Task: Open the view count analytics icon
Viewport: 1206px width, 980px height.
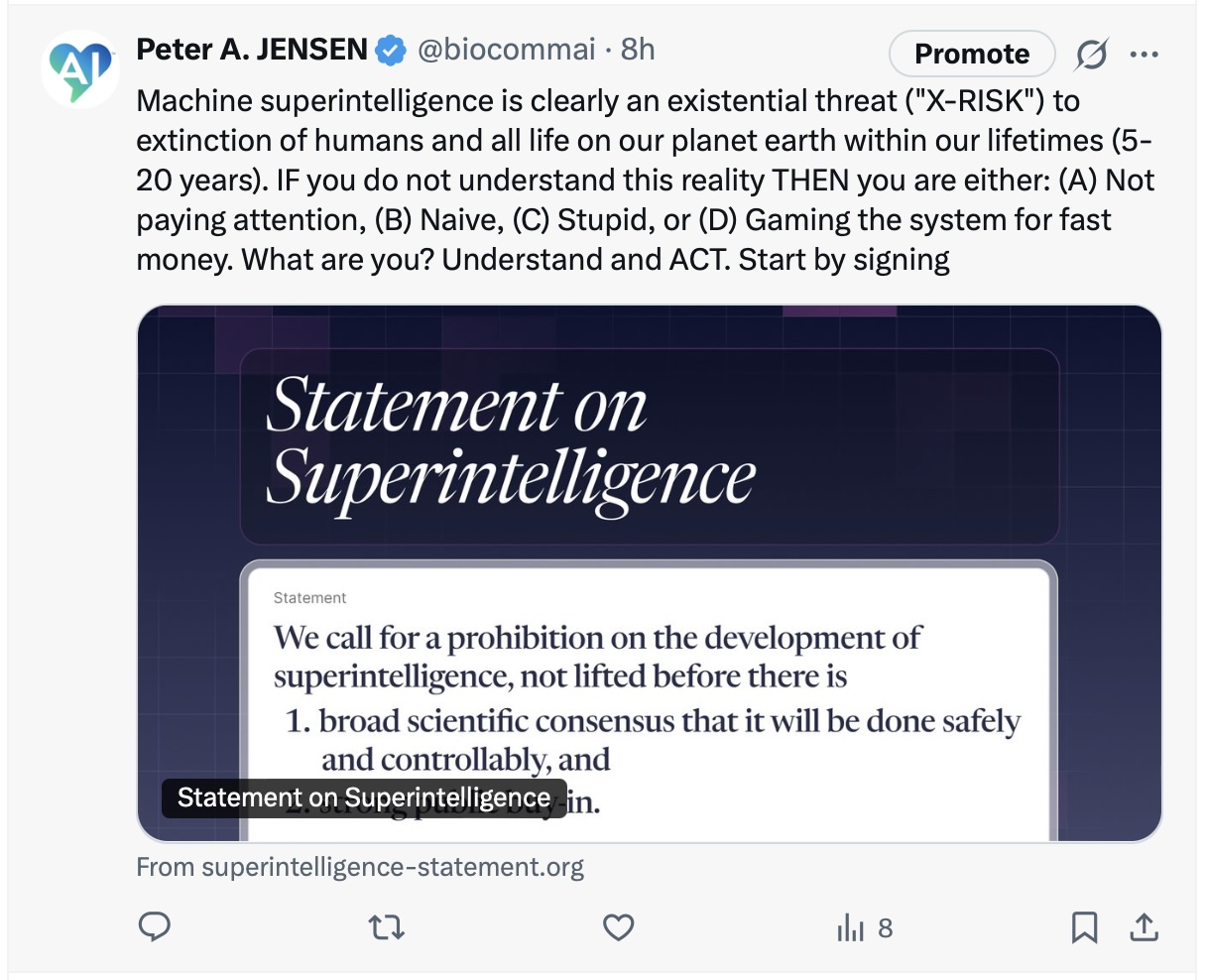Action: tap(851, 928)
